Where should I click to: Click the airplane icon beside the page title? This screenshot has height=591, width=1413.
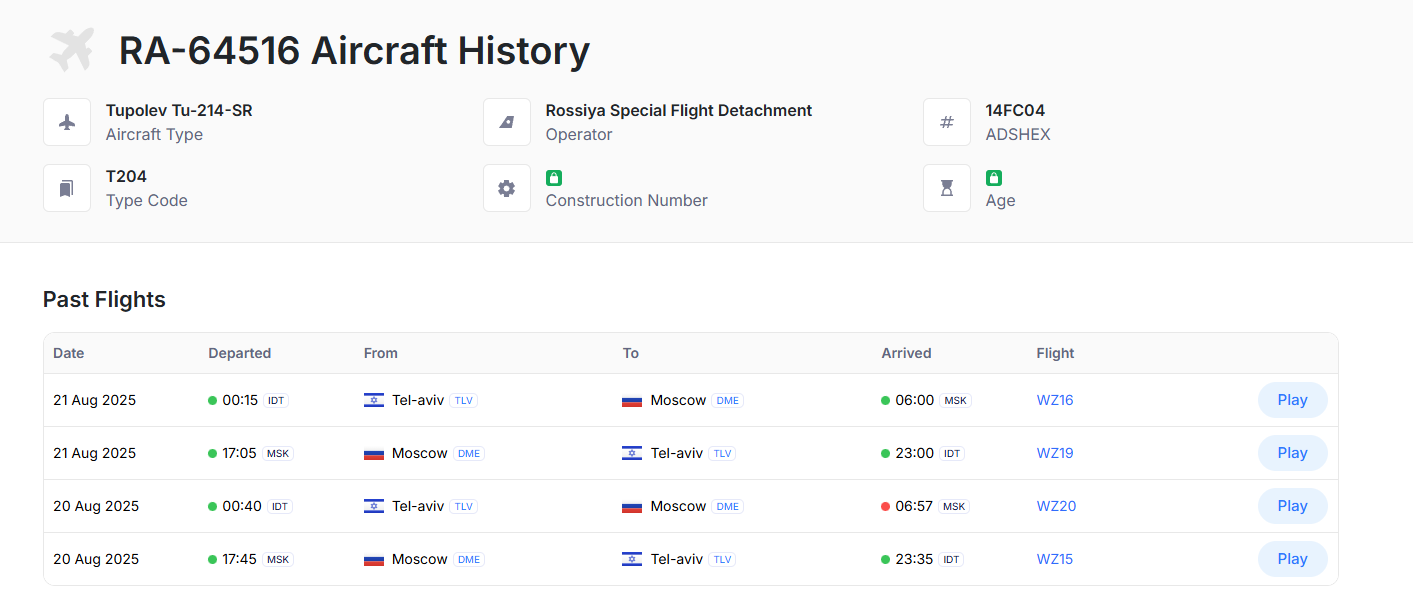click(72, 50)
